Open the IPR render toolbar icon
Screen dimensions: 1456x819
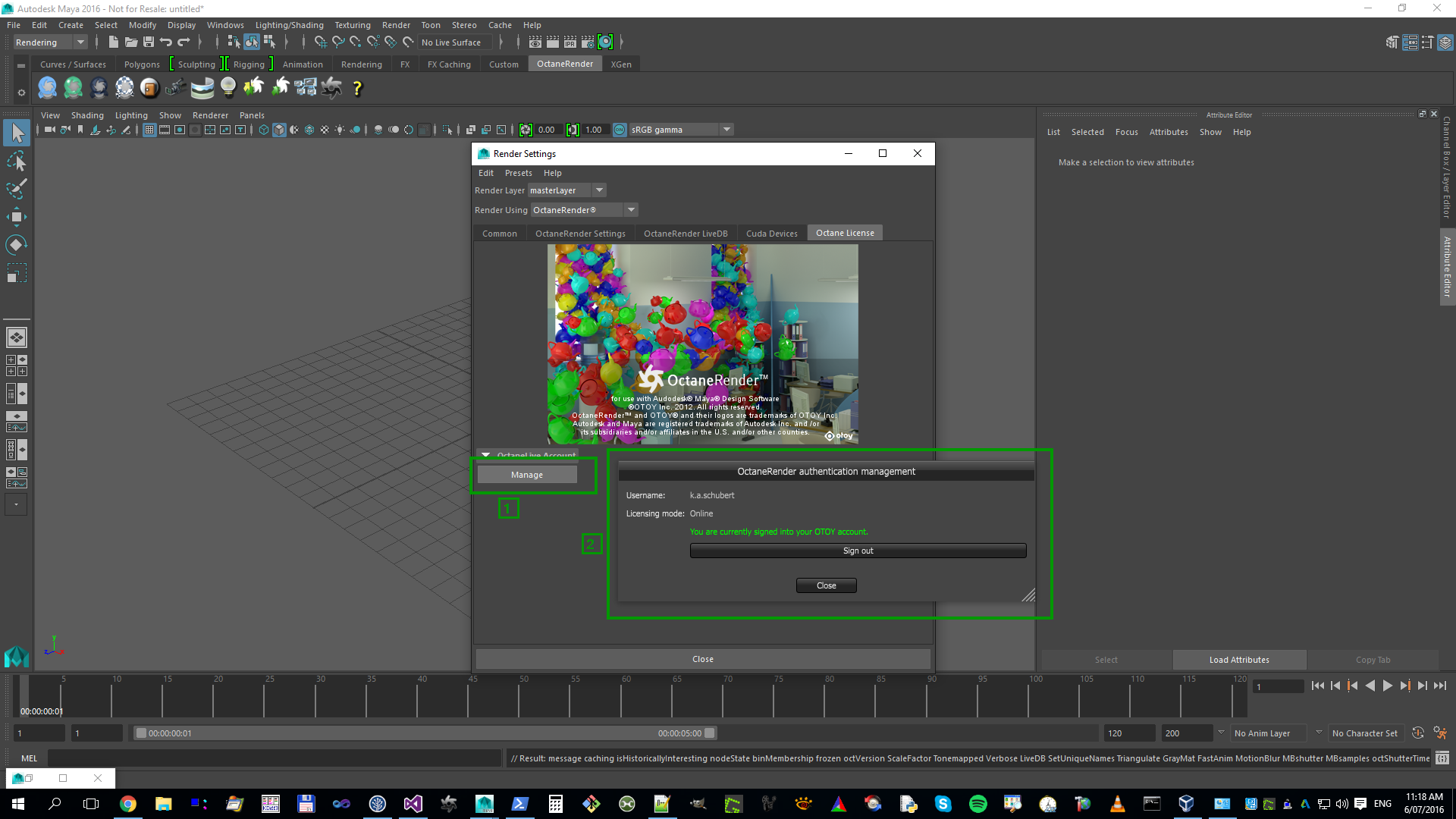[570, 42]
